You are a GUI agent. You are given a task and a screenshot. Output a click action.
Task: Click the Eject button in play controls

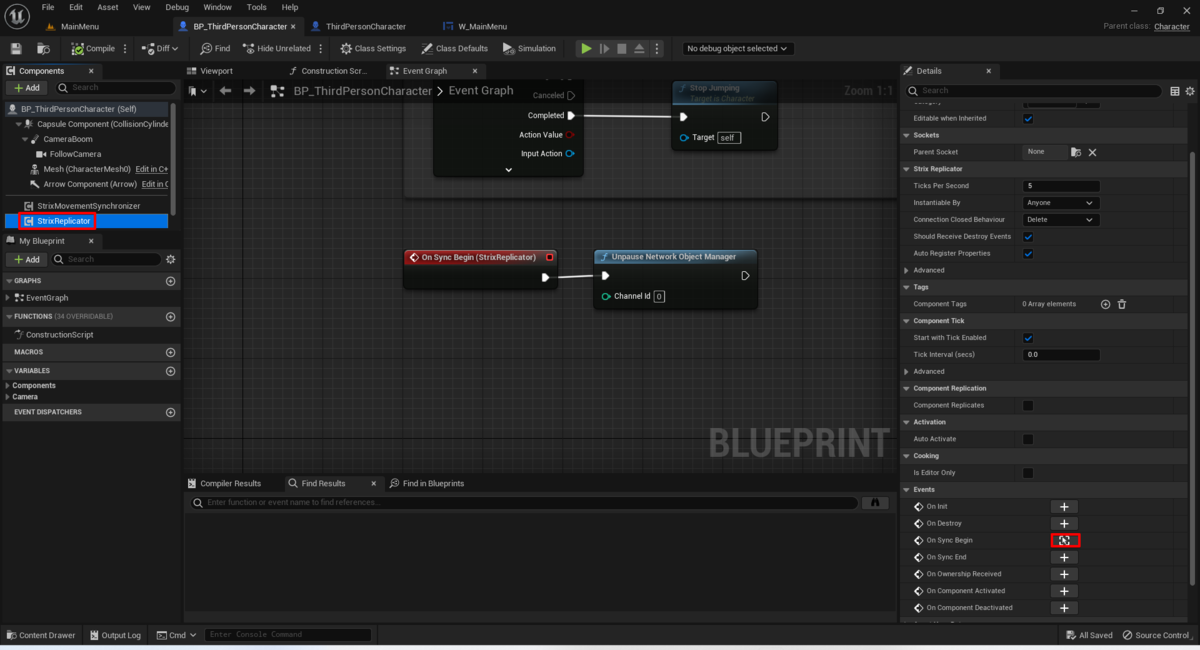pos(638,48)
